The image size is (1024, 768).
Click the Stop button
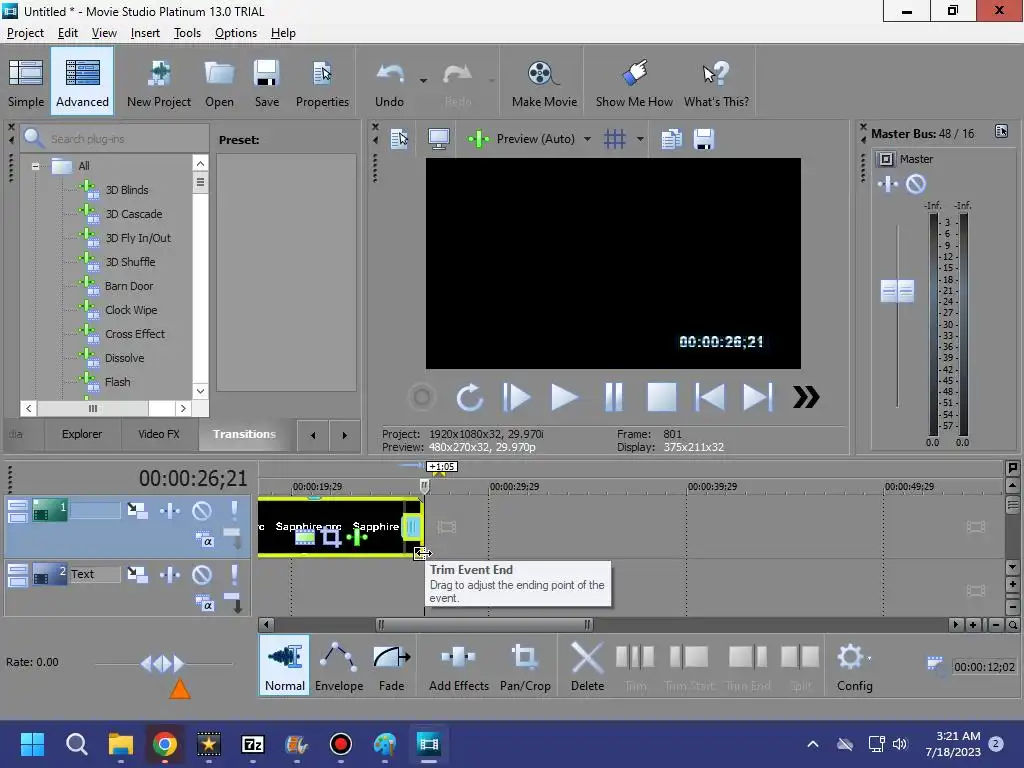coord(662,397)
